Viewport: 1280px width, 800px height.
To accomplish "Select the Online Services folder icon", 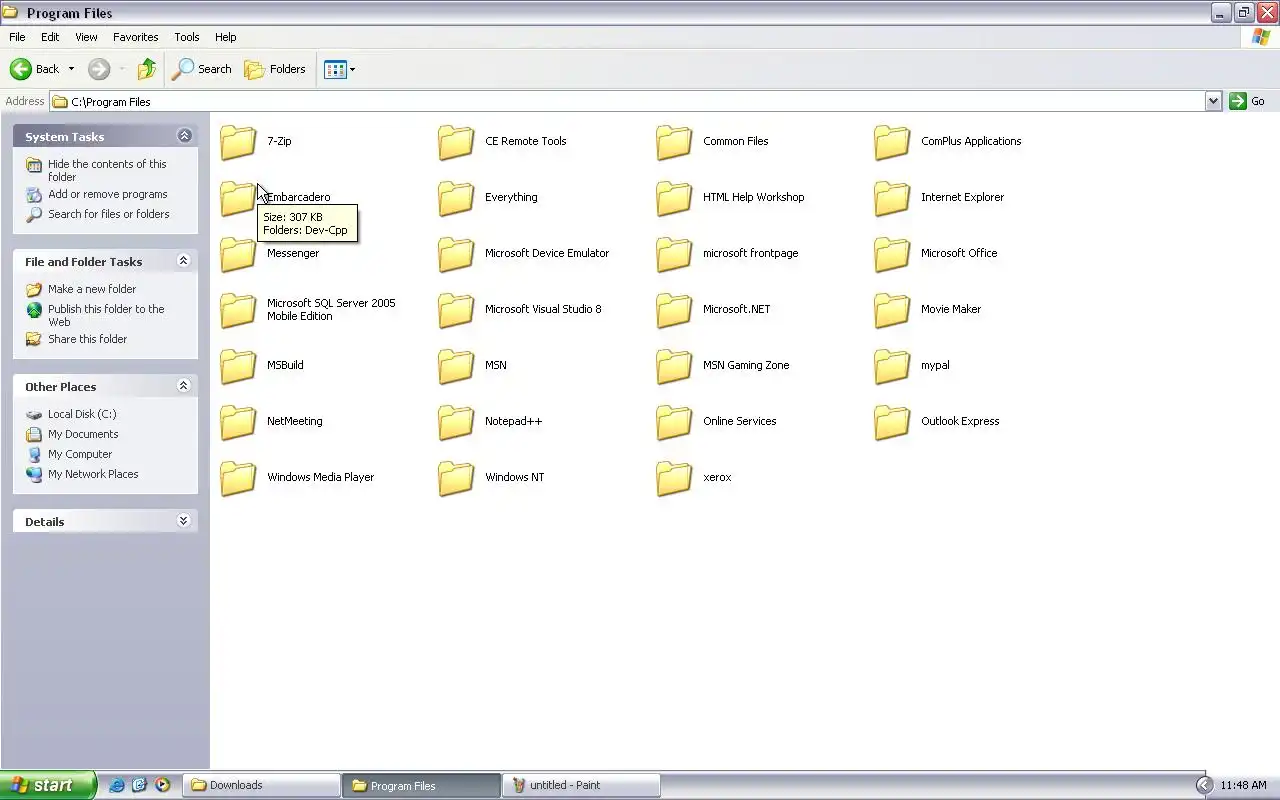I will coord(674,422).
